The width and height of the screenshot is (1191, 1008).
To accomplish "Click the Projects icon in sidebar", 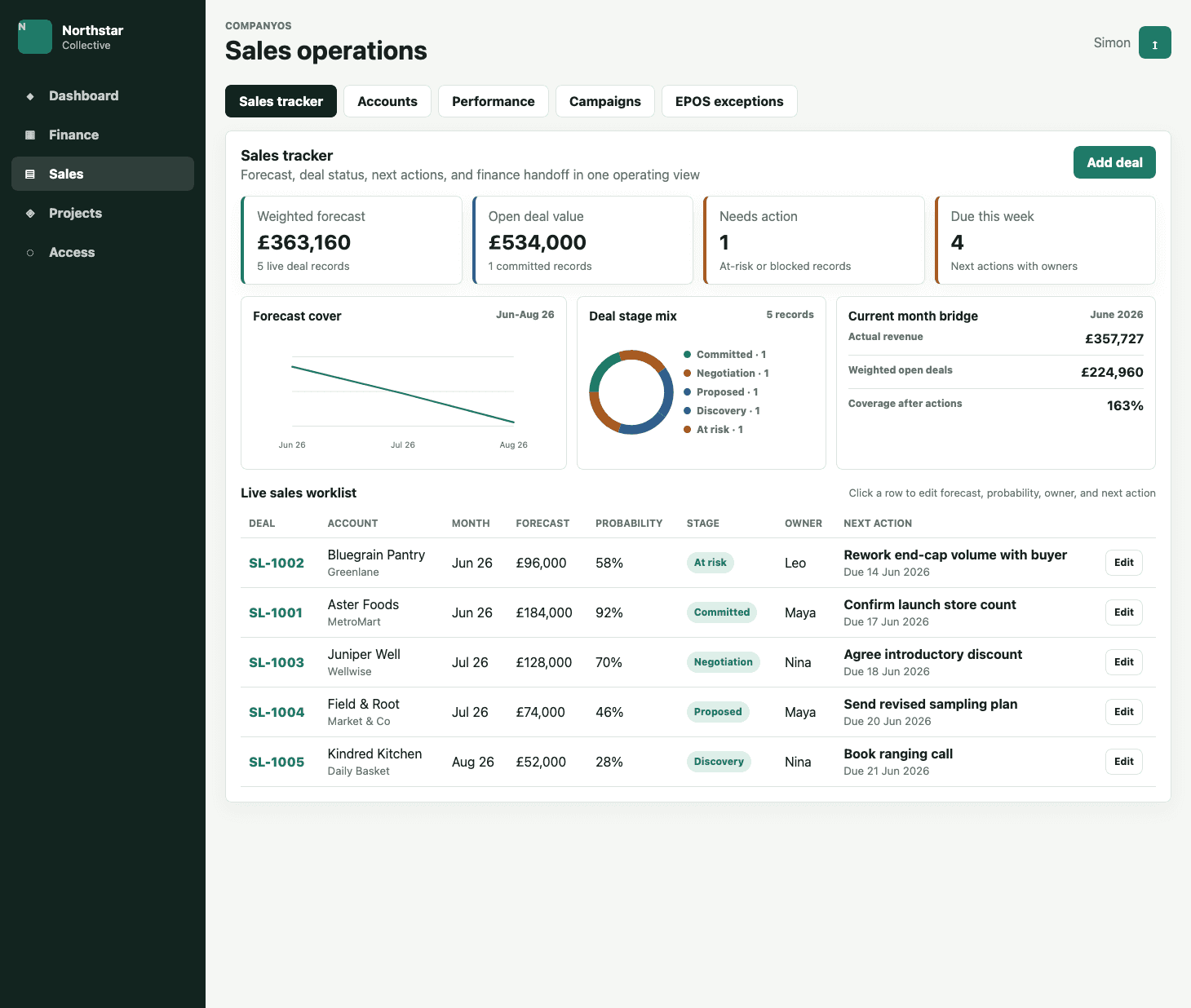I will (30, 214).
